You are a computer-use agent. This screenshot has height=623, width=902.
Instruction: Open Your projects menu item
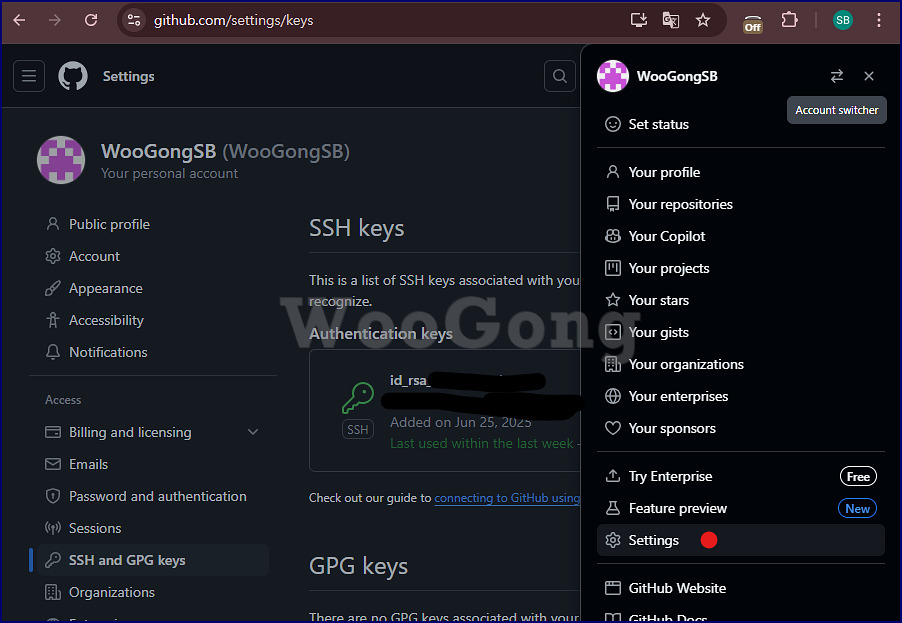741,268
